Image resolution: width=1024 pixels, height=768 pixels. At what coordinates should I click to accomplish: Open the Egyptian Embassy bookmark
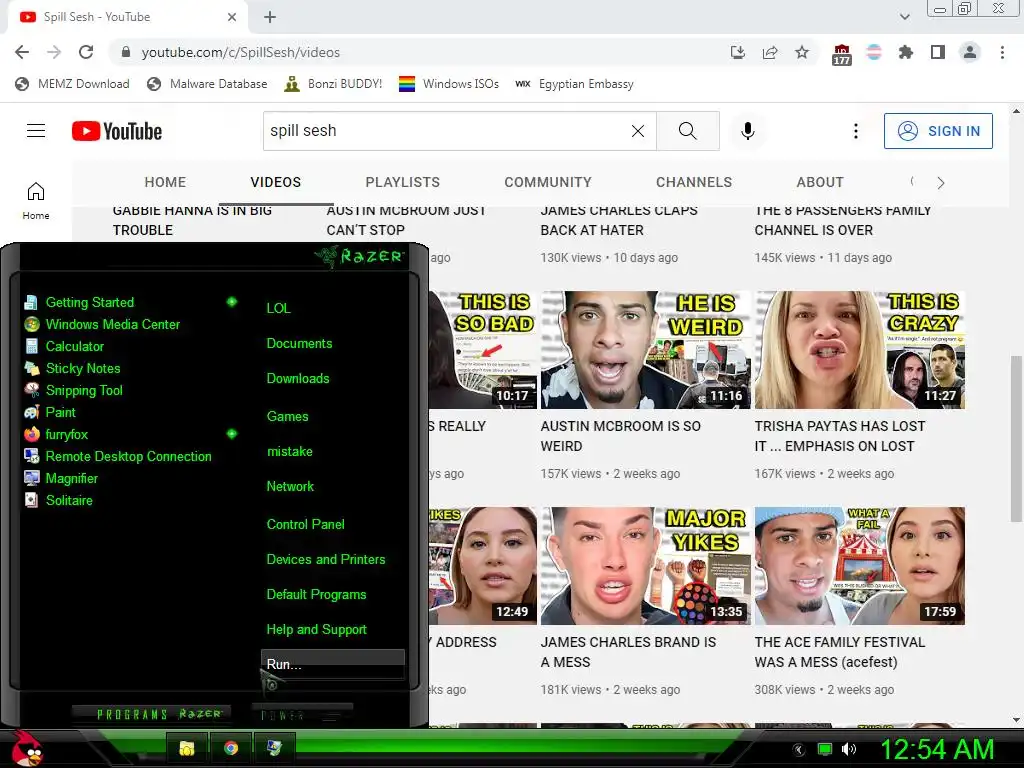(575, 84)
